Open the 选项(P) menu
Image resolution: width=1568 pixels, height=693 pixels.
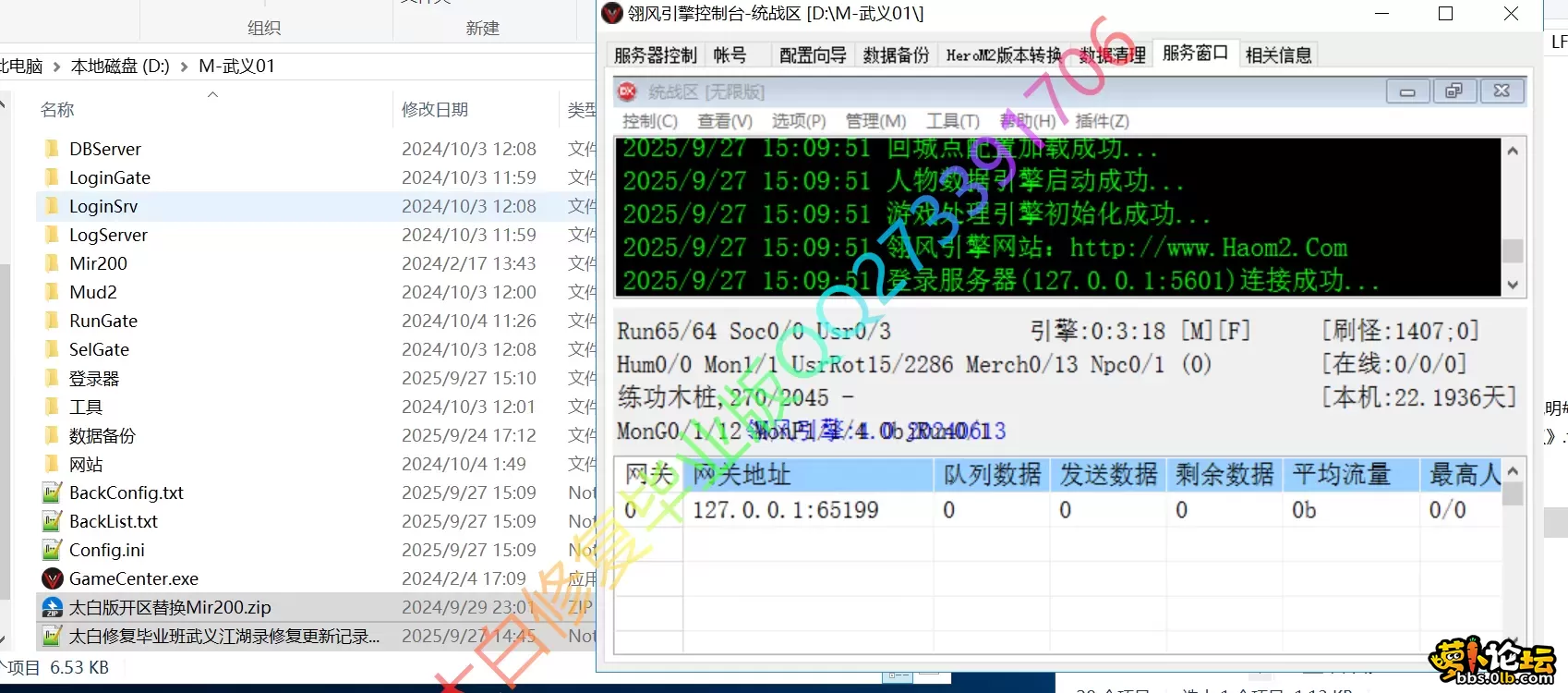(799, 121)
